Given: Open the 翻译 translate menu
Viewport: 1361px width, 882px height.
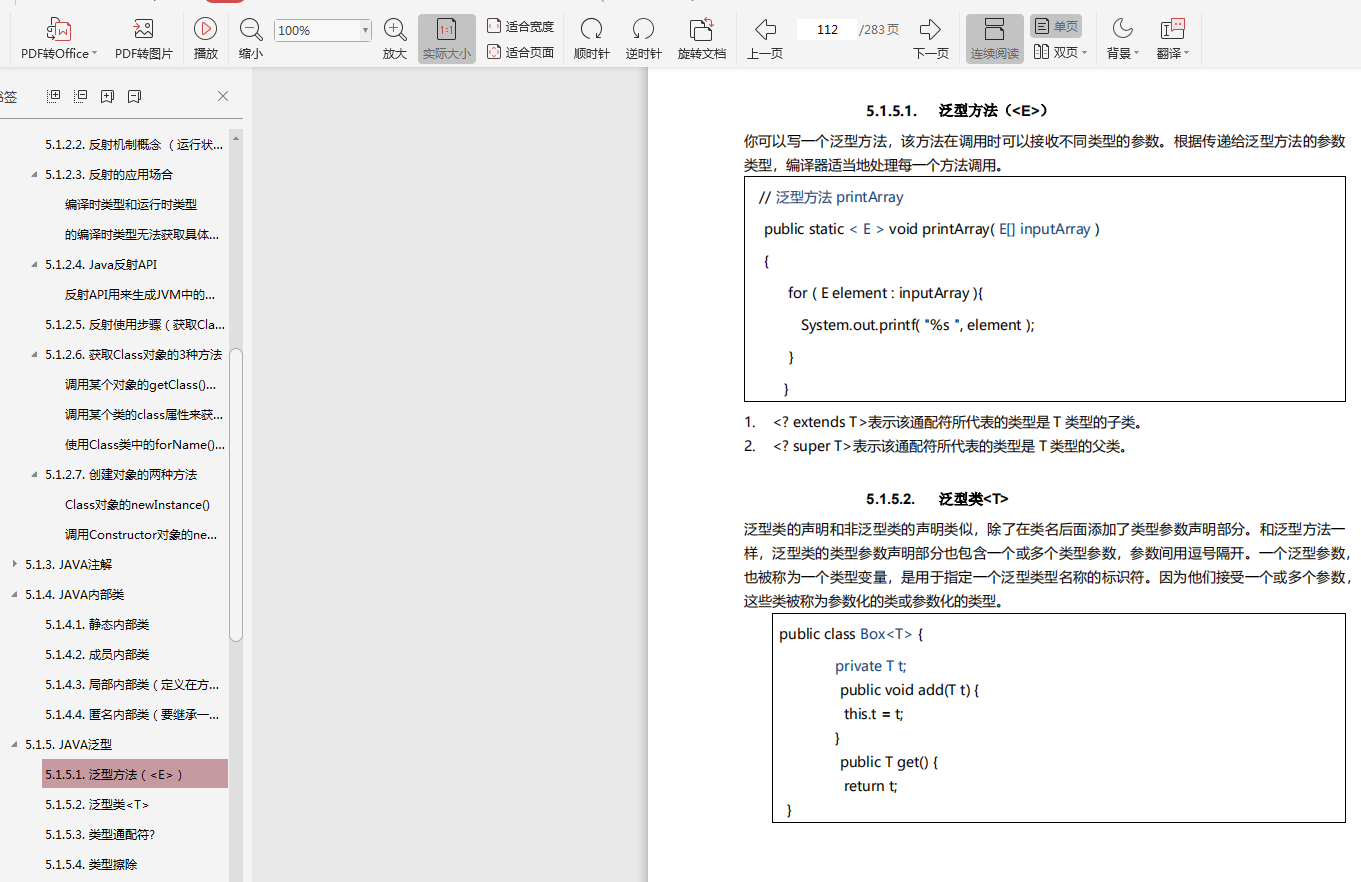Looking at the screenshot, I should point(1170,37).
